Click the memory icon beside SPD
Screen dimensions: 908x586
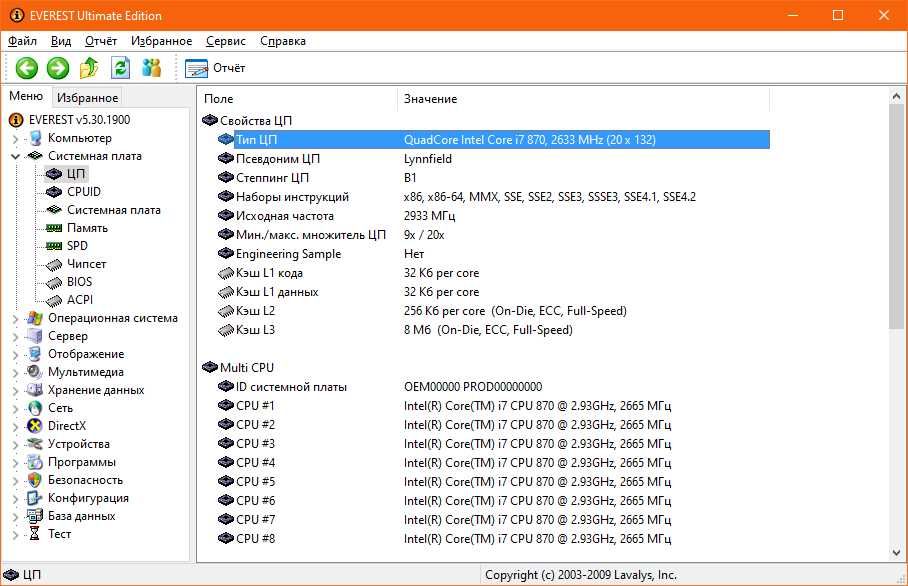point(54,246)
